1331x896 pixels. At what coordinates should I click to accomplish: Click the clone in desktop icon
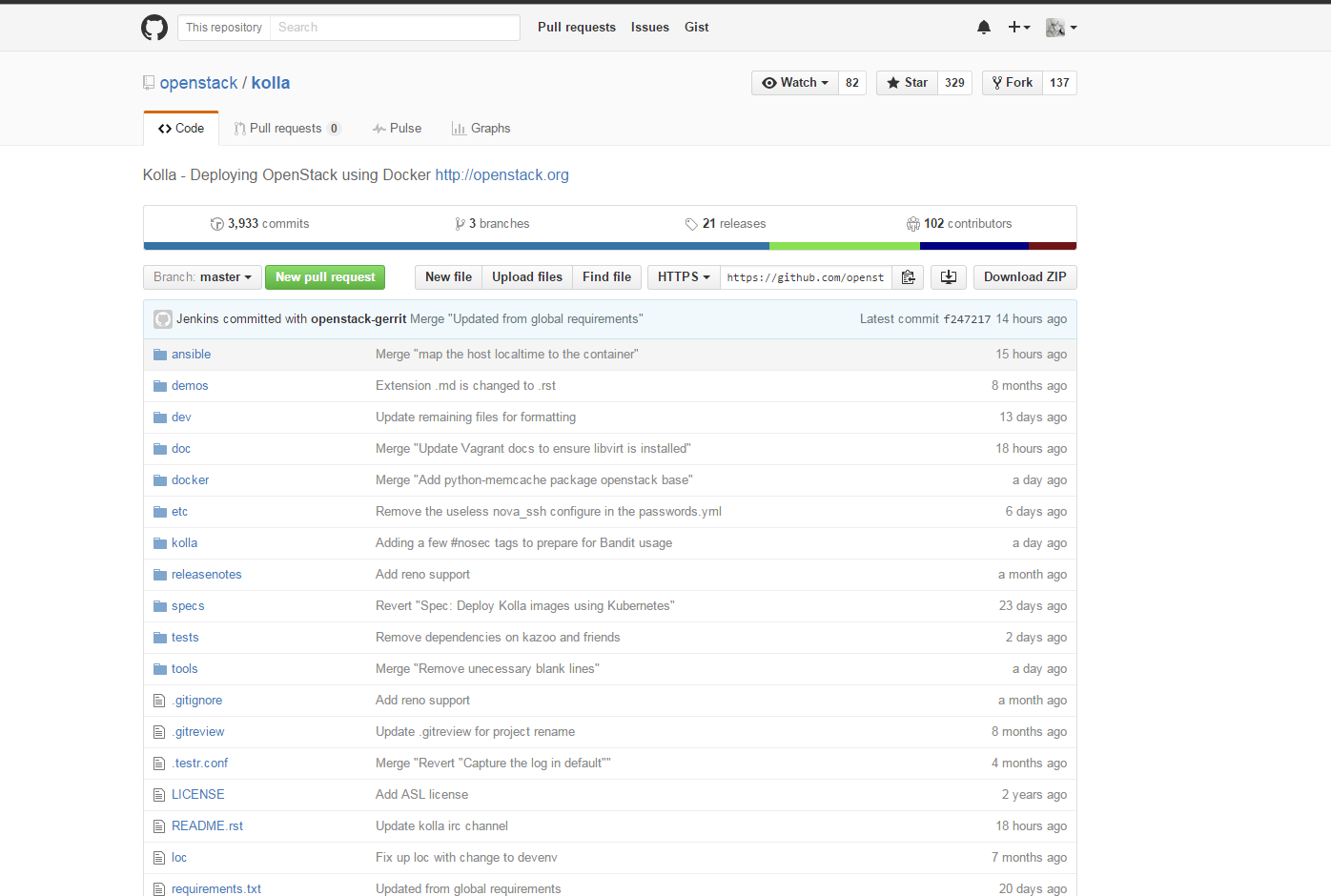click(x=949, y=277)
